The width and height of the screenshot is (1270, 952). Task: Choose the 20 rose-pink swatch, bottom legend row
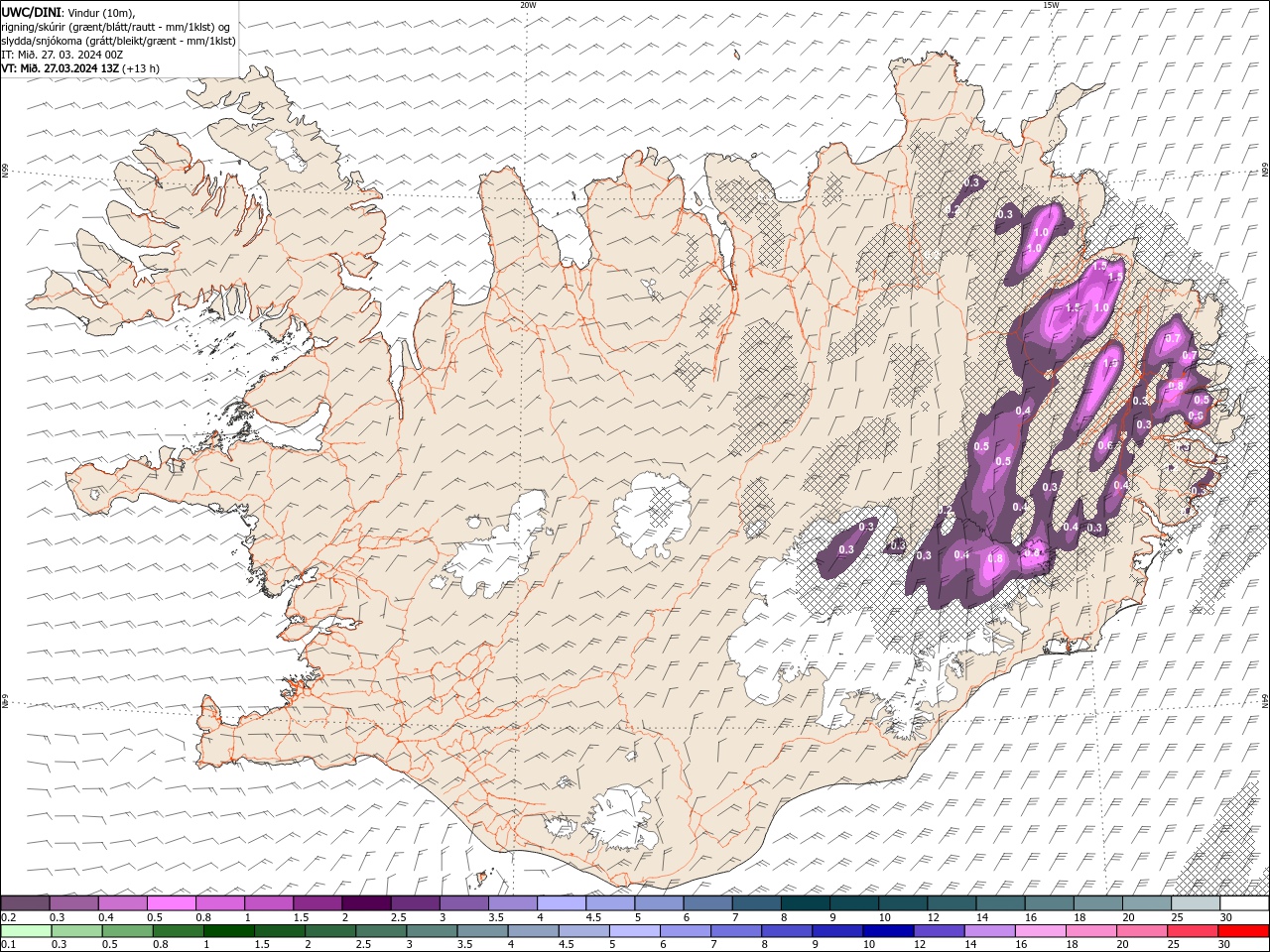click(x=1143, y=931)
